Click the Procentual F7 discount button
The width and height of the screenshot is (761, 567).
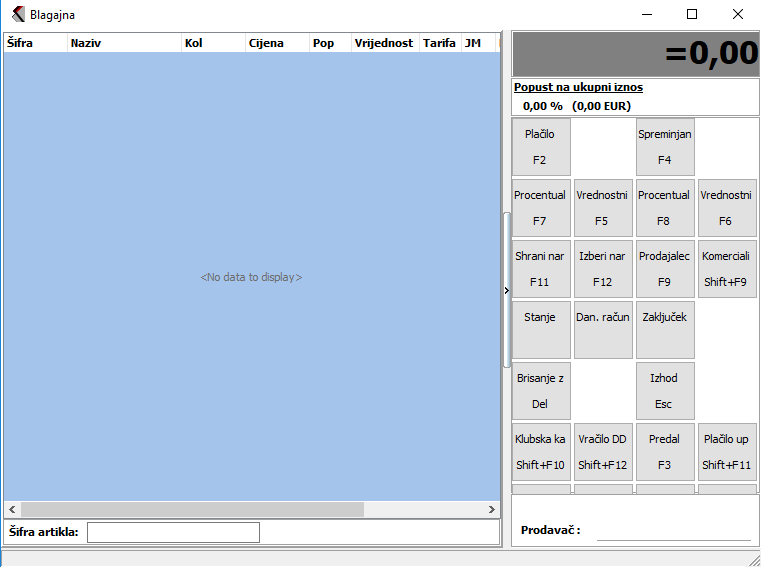(x=541, y=208)
